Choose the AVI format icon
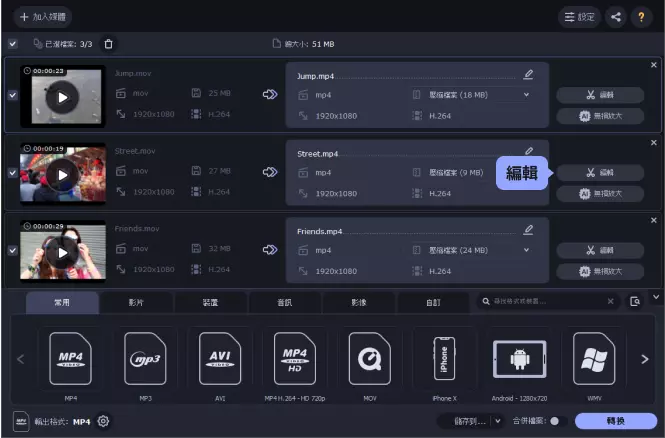The width and height of the screenshot is (665, 438). coord(220,359)
